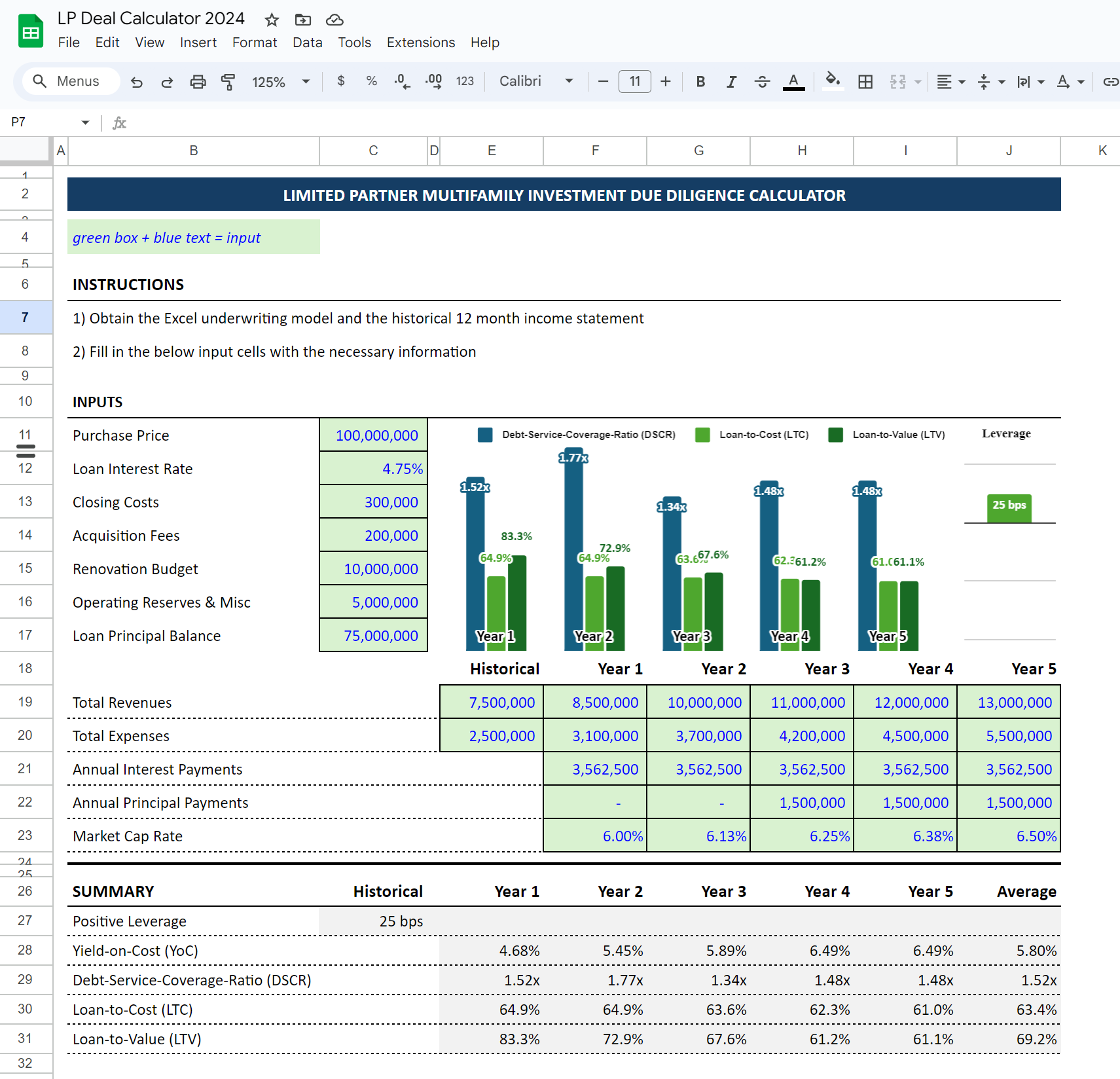Click the Undo icon
This screenshot has width=1120, height=1079.
coord(136,81)
